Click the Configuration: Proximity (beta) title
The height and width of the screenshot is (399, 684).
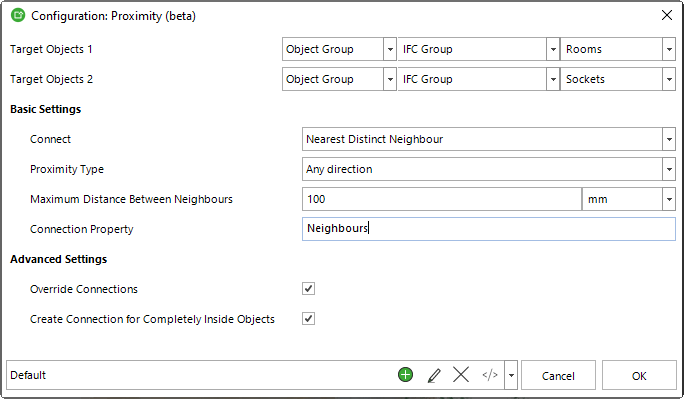pos(113,16)
